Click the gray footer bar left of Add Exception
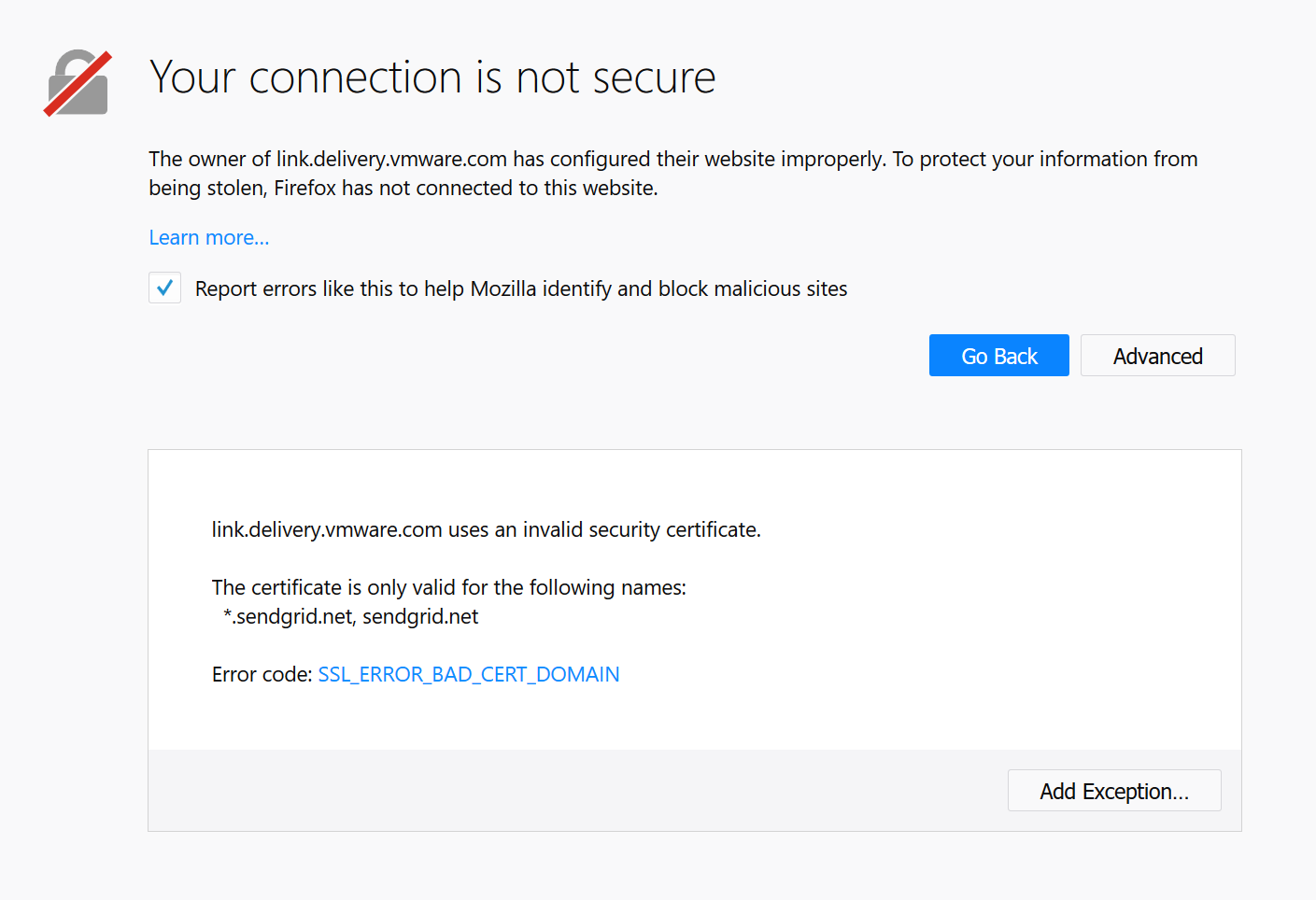The height and width of the screenshot is (900, 1316). (560, 791)
